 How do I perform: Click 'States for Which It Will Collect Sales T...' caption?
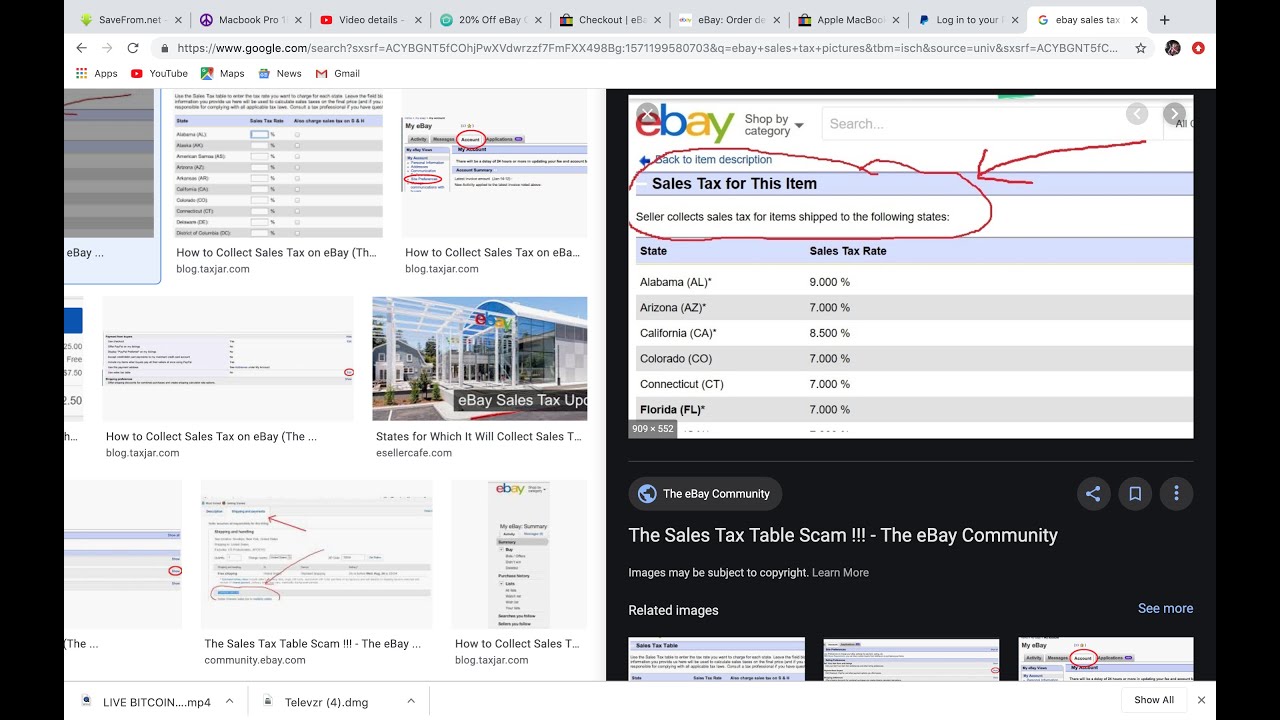coord(478,436)
